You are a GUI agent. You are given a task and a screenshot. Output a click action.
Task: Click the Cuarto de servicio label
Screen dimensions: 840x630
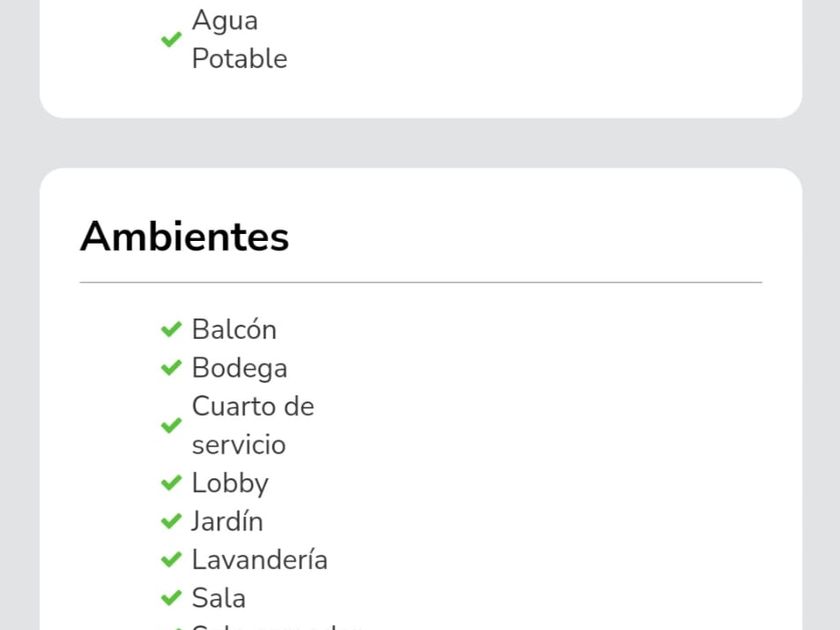253,426
